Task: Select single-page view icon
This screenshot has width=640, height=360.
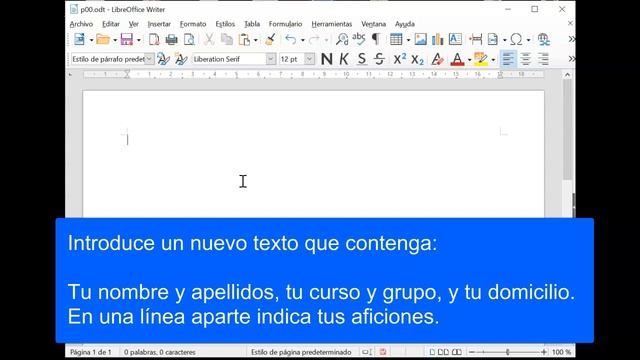Action: (432, 352)
